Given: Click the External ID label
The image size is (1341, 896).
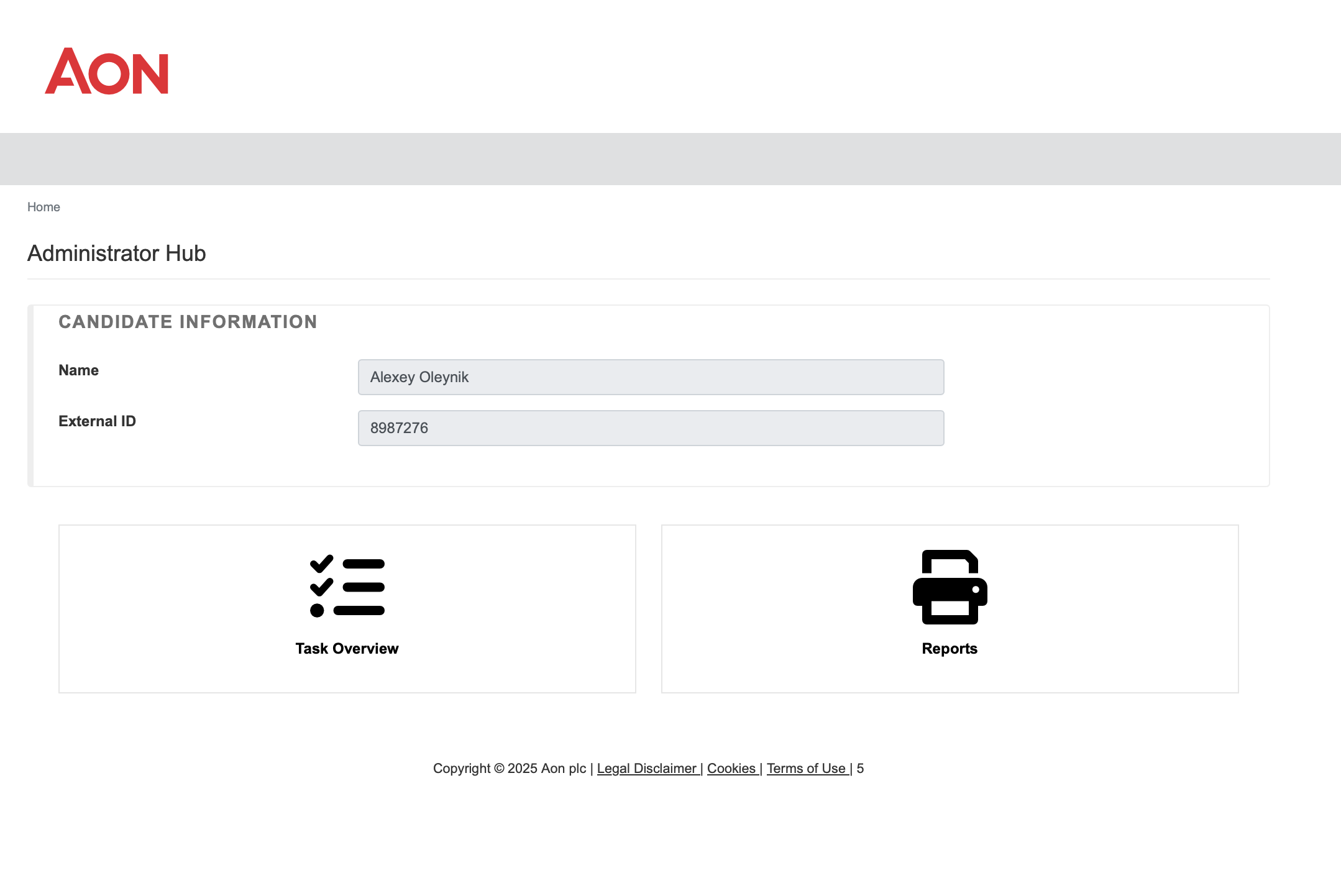Looking at the screenshot, I should pyautogui.click(x=97, y=421).
